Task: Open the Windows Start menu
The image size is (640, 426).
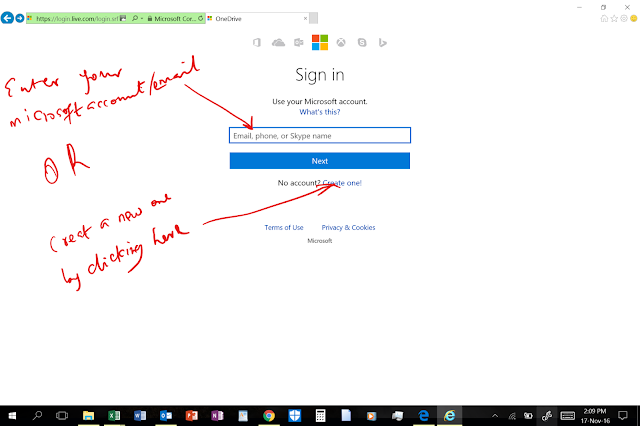Action: tap(12, 416)
